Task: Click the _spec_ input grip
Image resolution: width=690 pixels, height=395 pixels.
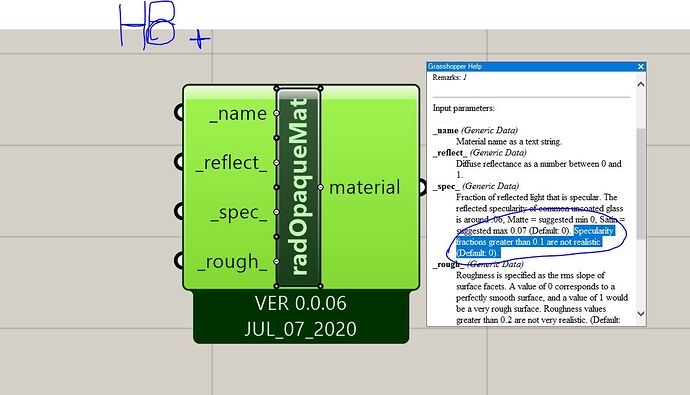Action: 179,211
